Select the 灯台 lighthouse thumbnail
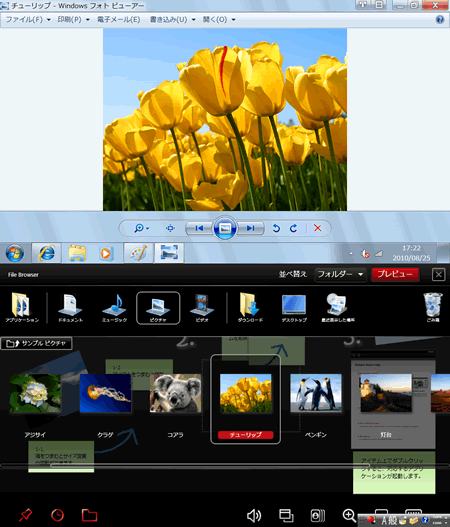This screenshot has width=450, height=527. 386,393
